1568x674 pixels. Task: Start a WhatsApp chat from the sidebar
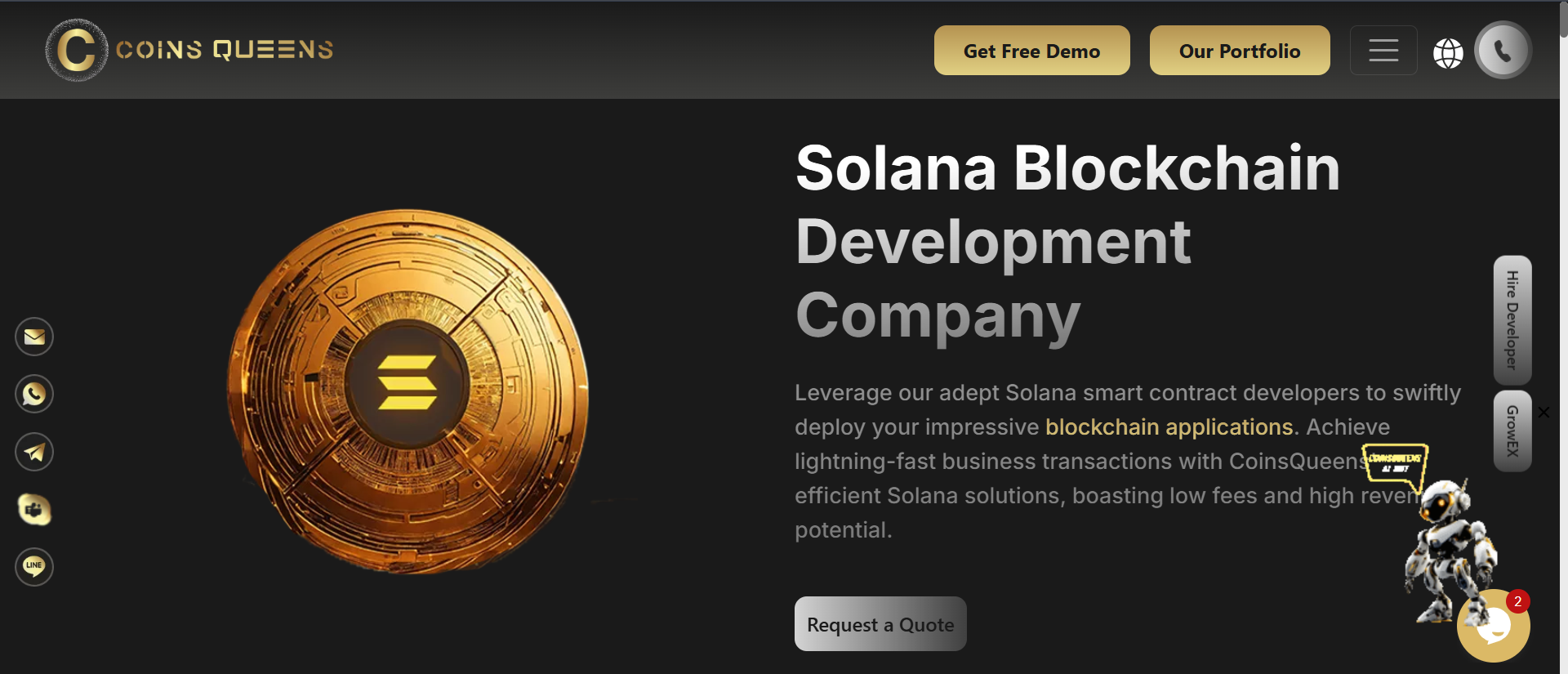[x=33, y=394]
